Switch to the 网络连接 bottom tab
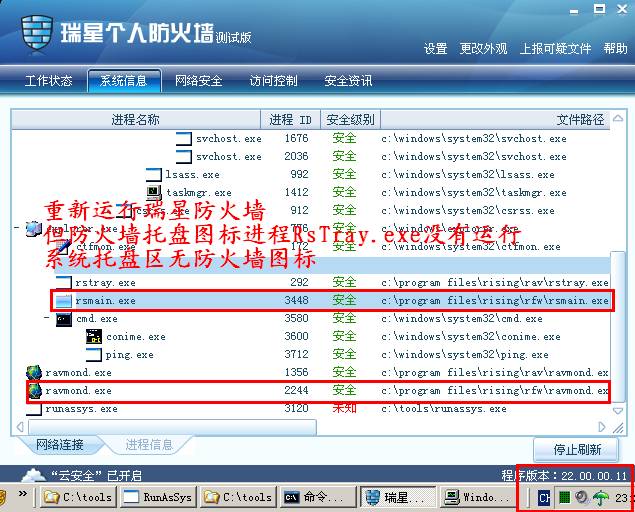Image resolution: width=635 pixels, height=512 pixels. click(60, 444)
